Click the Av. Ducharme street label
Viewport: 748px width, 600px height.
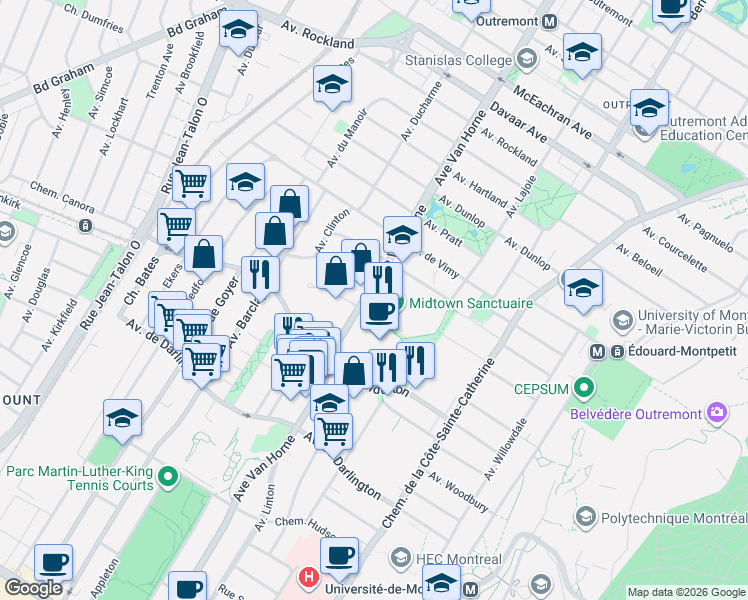421,111
